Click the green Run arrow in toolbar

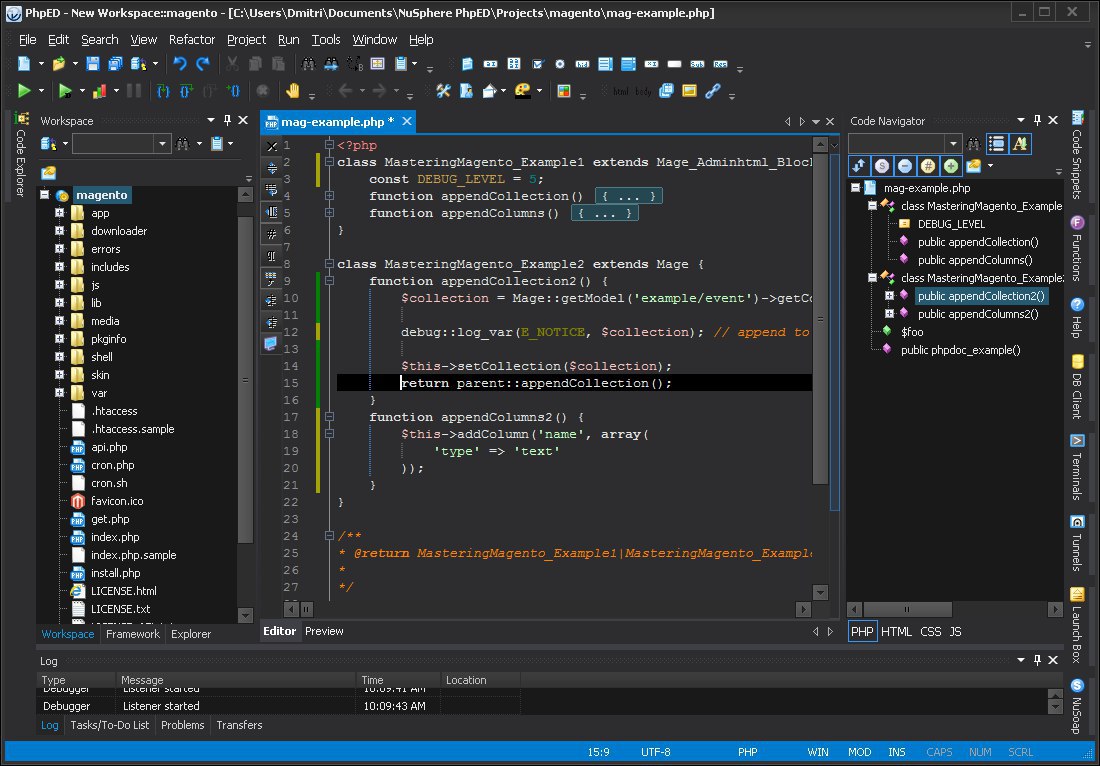[x=24, y=90]
